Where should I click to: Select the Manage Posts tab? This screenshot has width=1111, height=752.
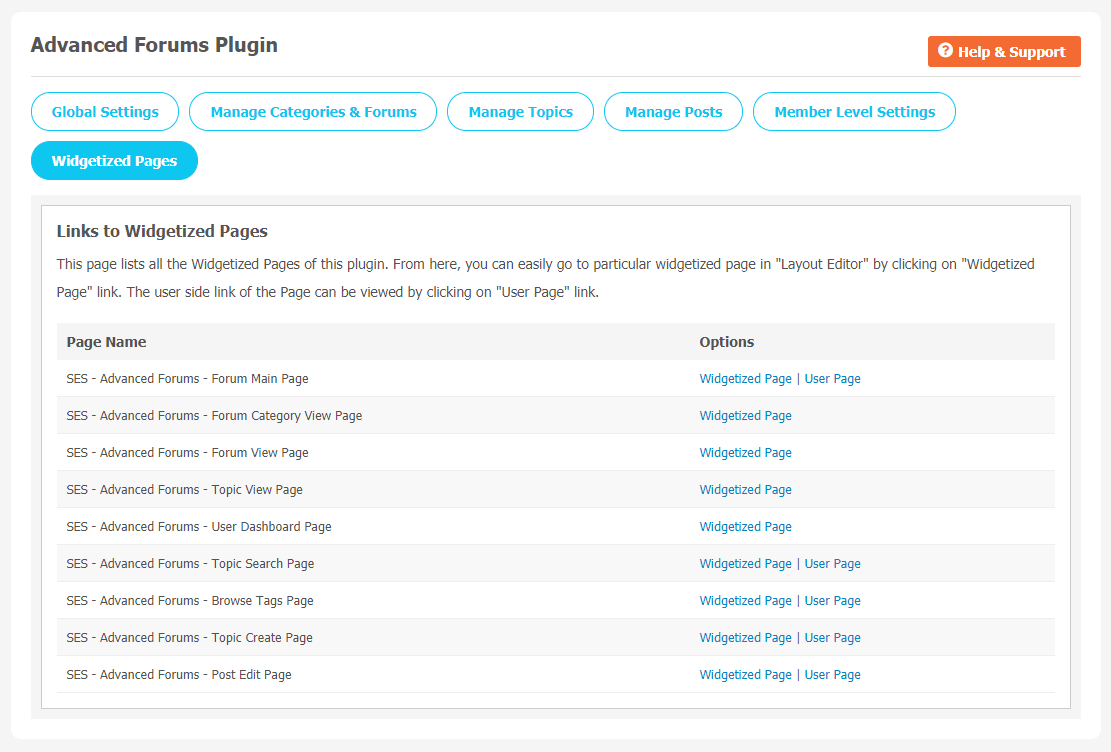click(673, 112)
